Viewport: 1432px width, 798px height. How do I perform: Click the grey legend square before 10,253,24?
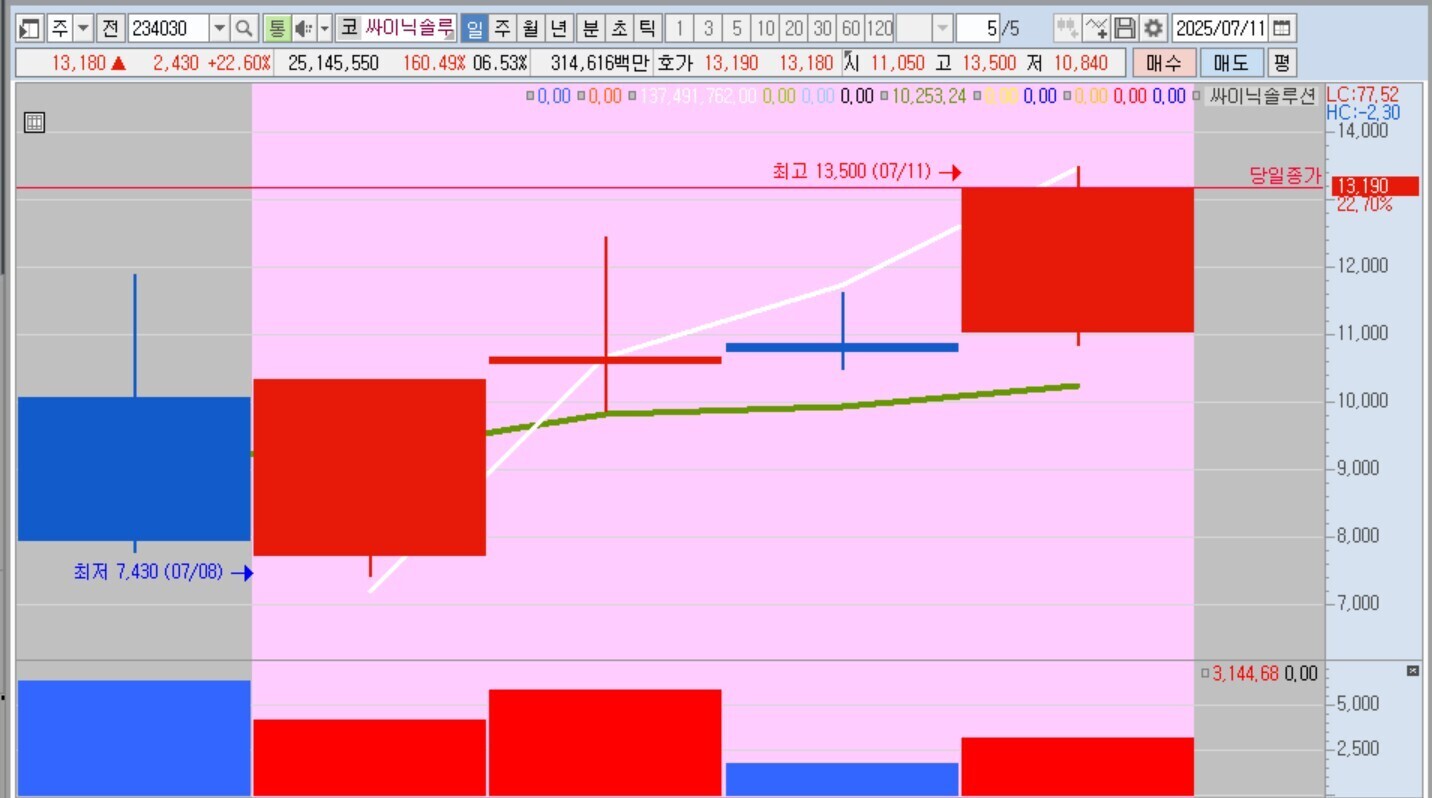click(x=885, y=97)
